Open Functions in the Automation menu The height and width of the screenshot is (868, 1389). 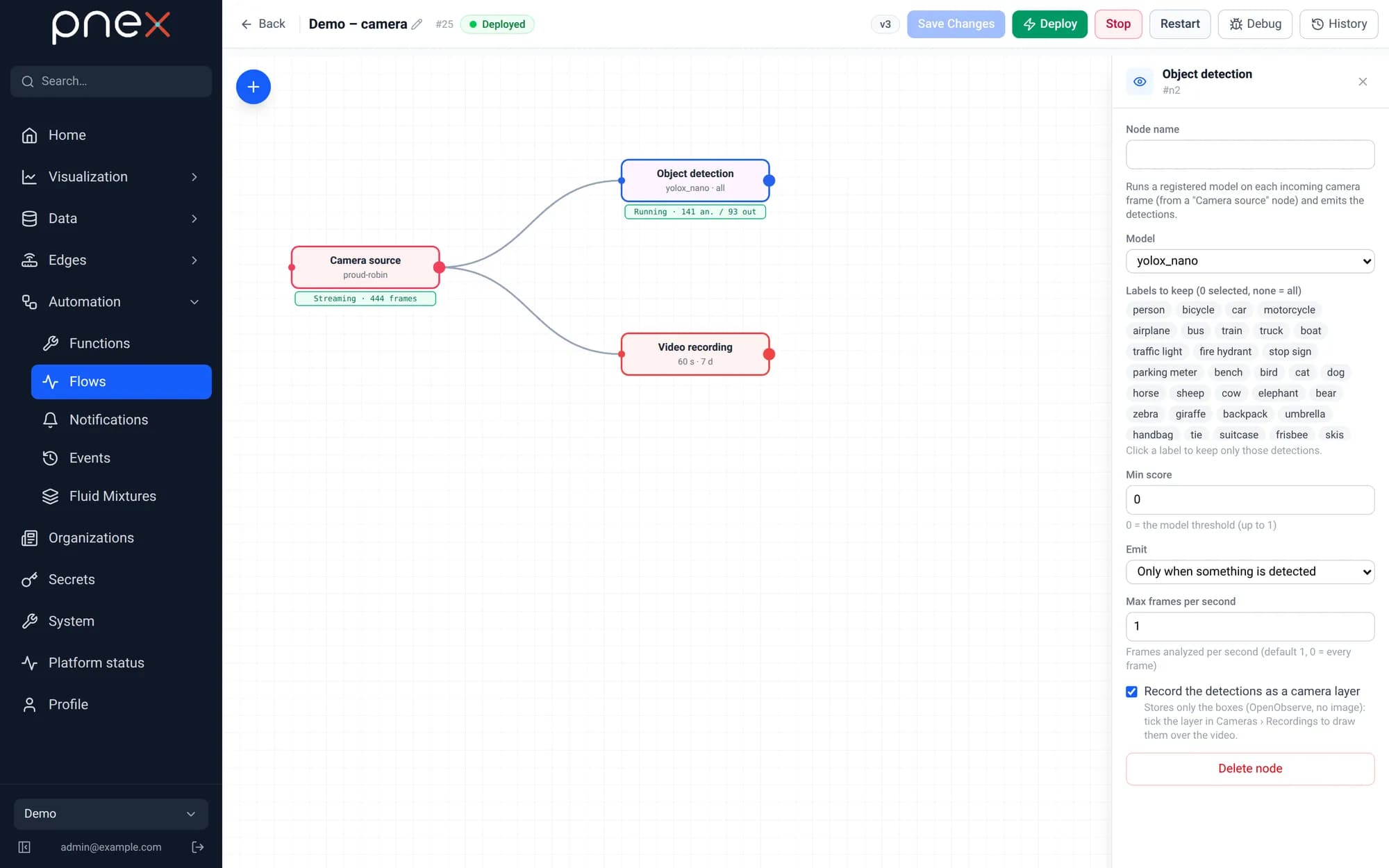(x=122, y=344)
